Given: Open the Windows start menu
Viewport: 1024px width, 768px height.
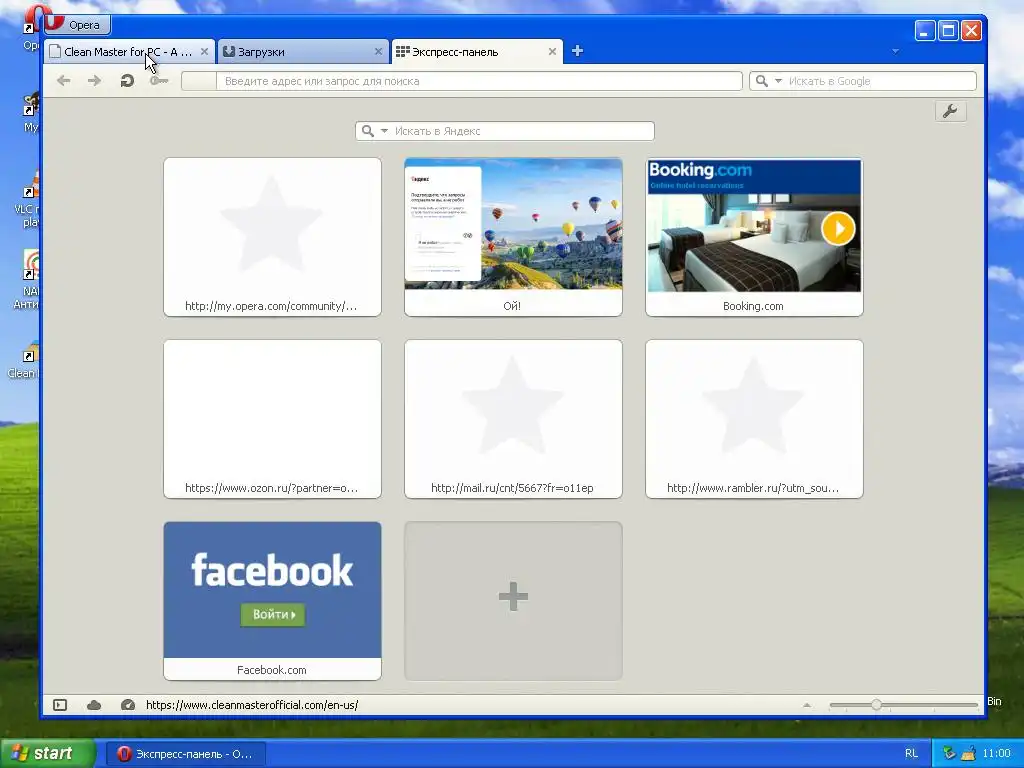Looking at the screenshot, I should 46,753.
